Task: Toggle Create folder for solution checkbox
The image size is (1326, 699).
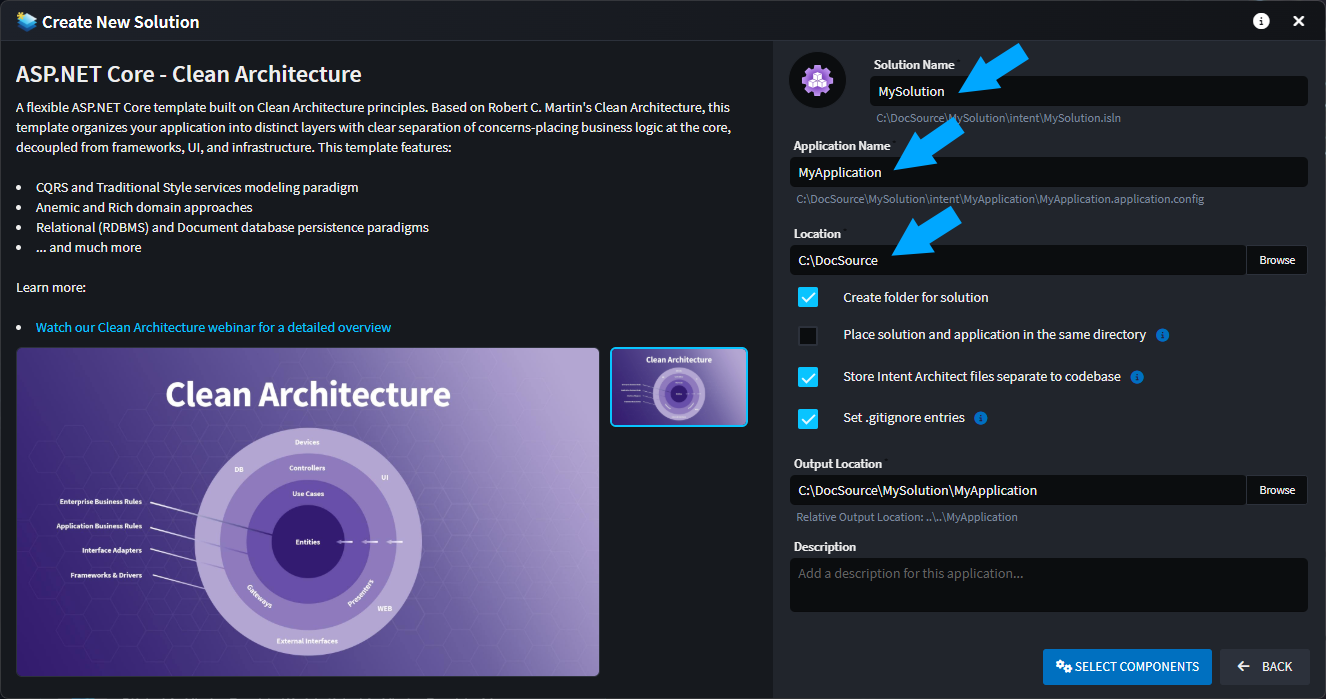Action: [808, 297]
